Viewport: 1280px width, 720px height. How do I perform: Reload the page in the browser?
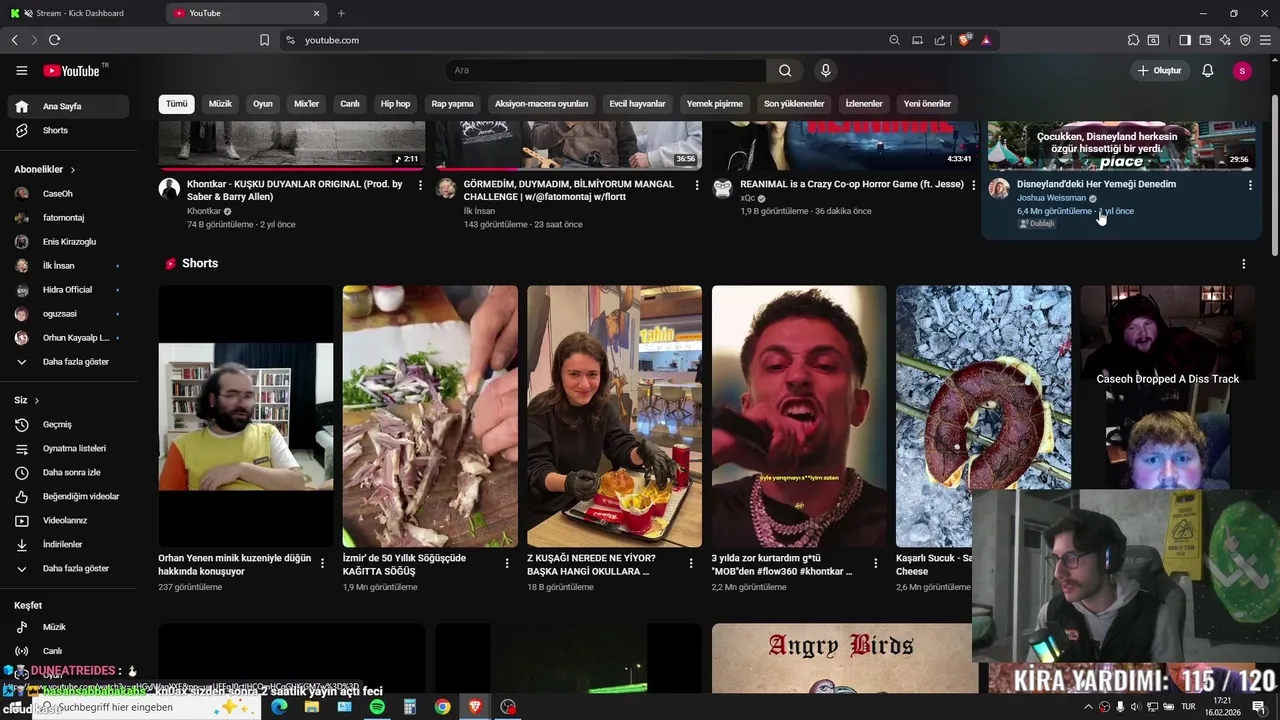point(54,40)
